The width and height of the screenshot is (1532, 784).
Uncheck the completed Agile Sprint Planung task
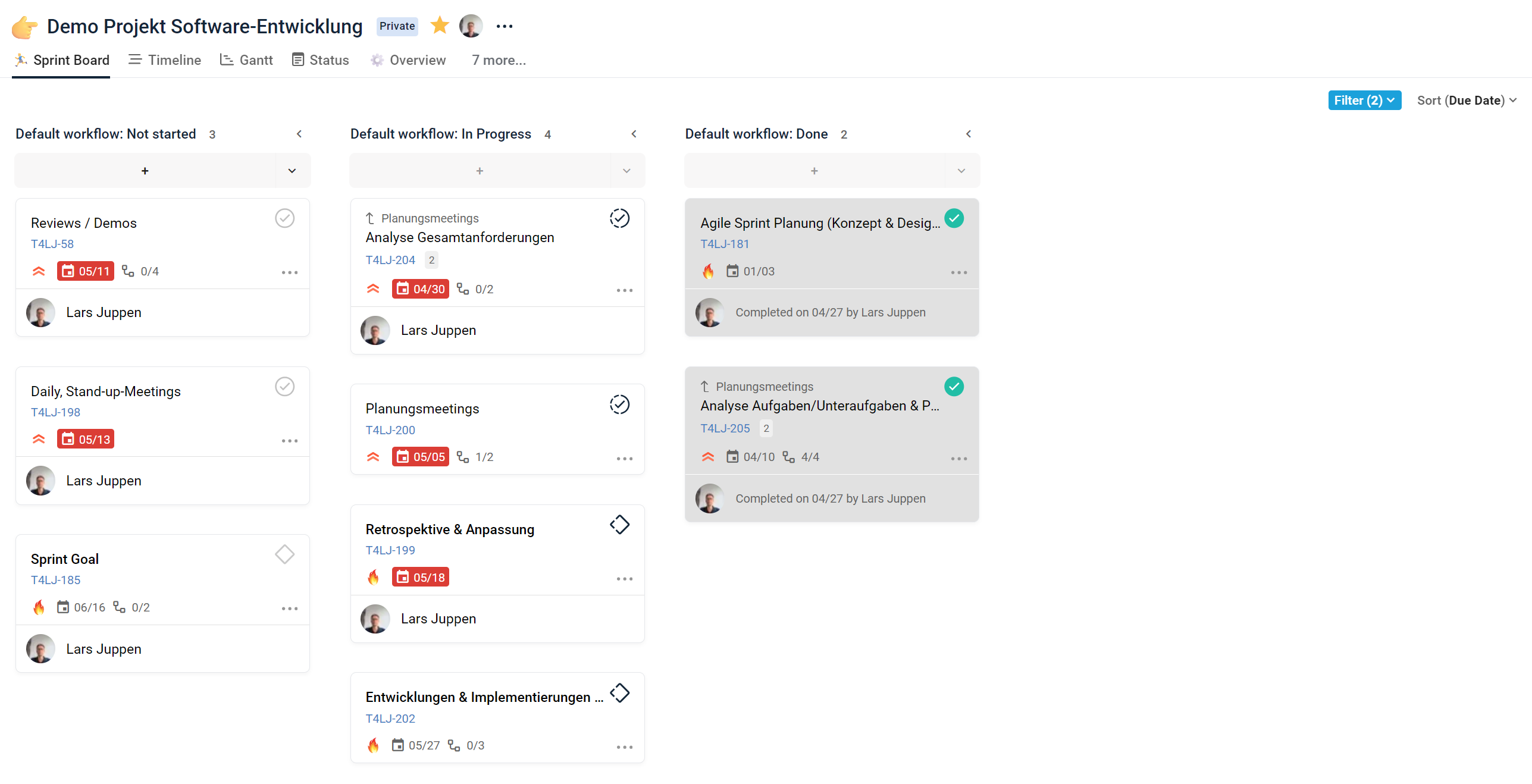pyautogui.click(x=954, y=218)
